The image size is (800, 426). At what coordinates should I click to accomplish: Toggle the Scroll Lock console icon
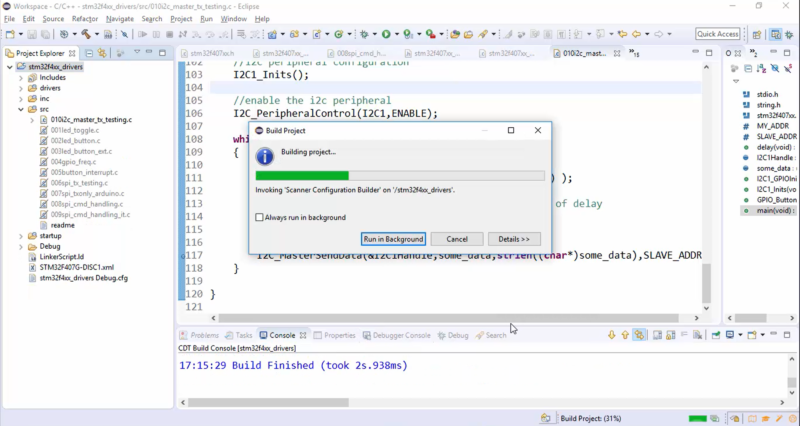point(670,335)
